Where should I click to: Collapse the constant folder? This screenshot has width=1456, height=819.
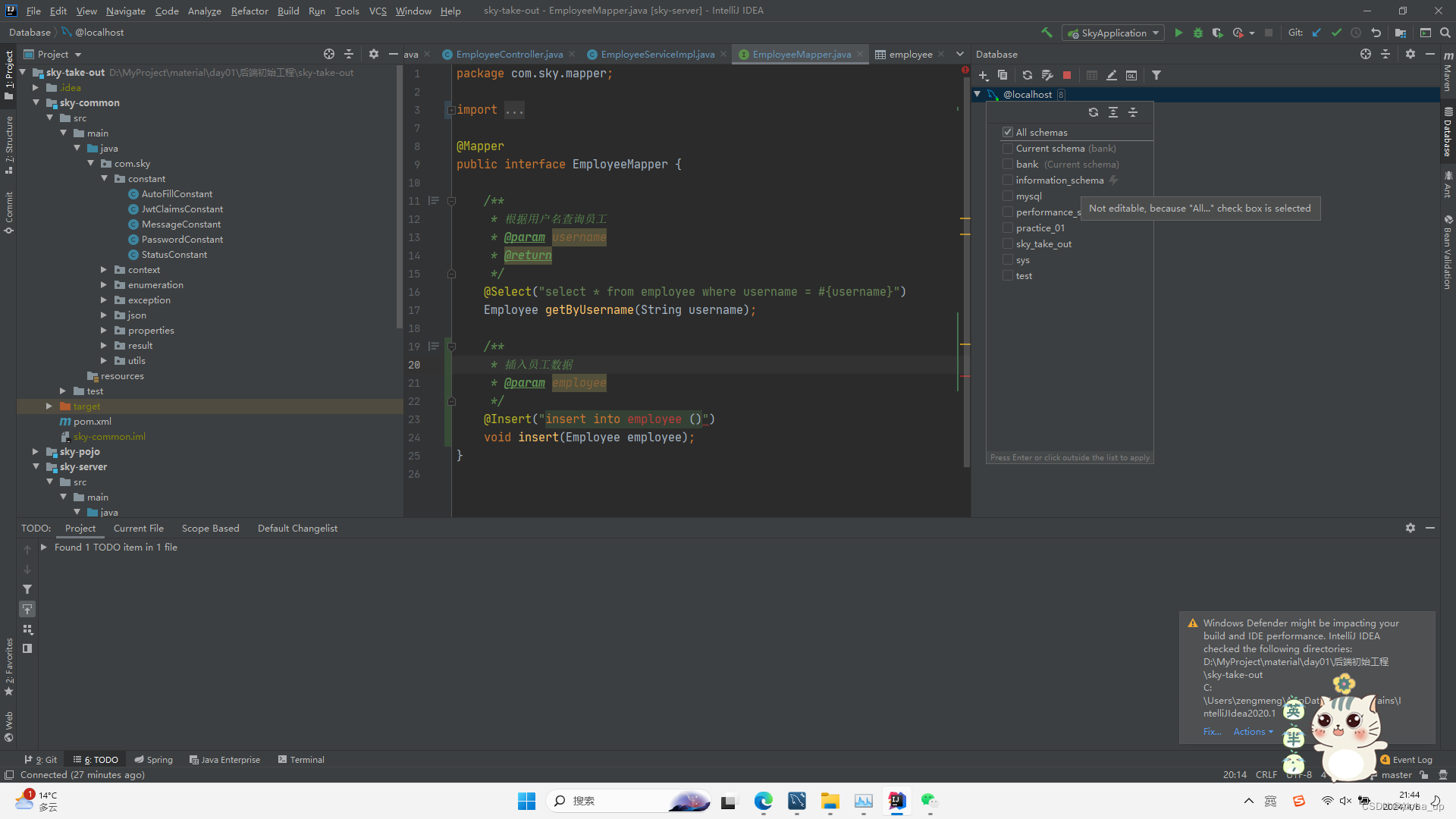[104, 179]
